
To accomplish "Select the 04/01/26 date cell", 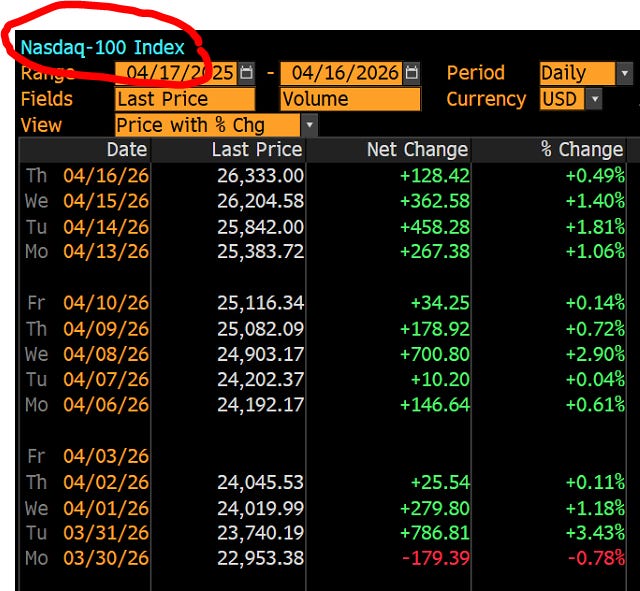I will point(106,508).
